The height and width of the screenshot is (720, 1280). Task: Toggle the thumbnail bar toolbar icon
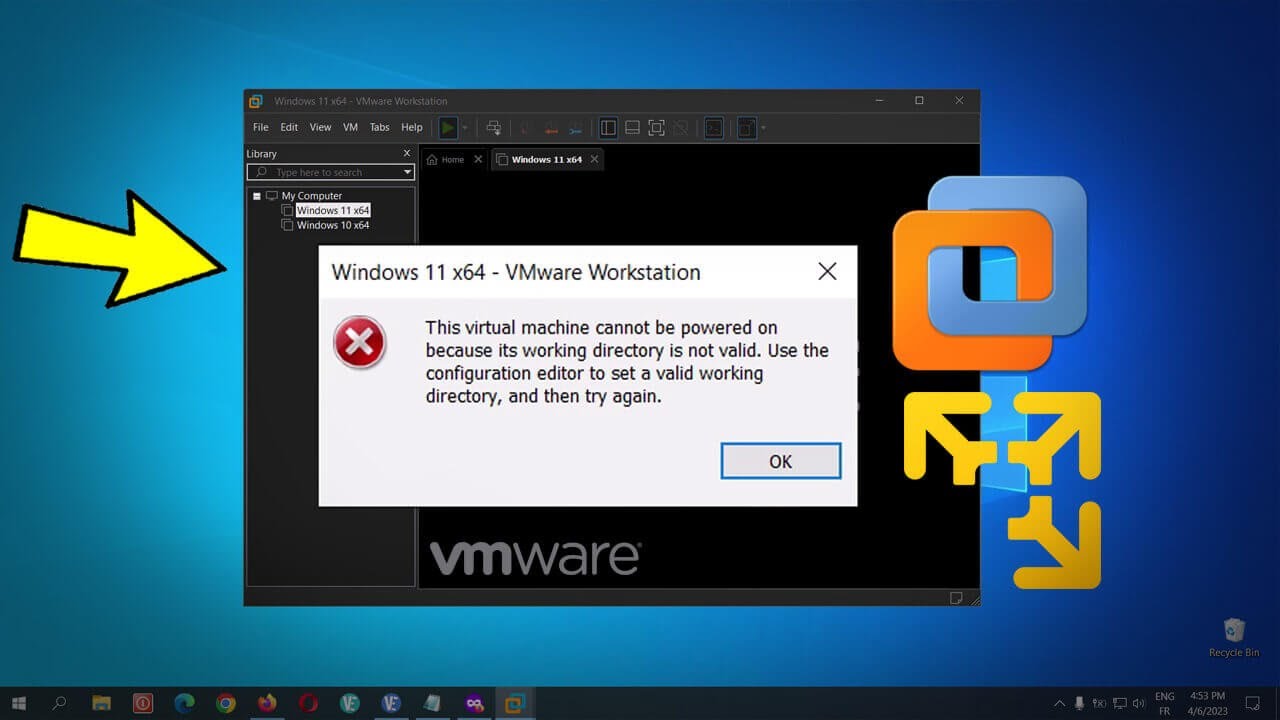632,128
